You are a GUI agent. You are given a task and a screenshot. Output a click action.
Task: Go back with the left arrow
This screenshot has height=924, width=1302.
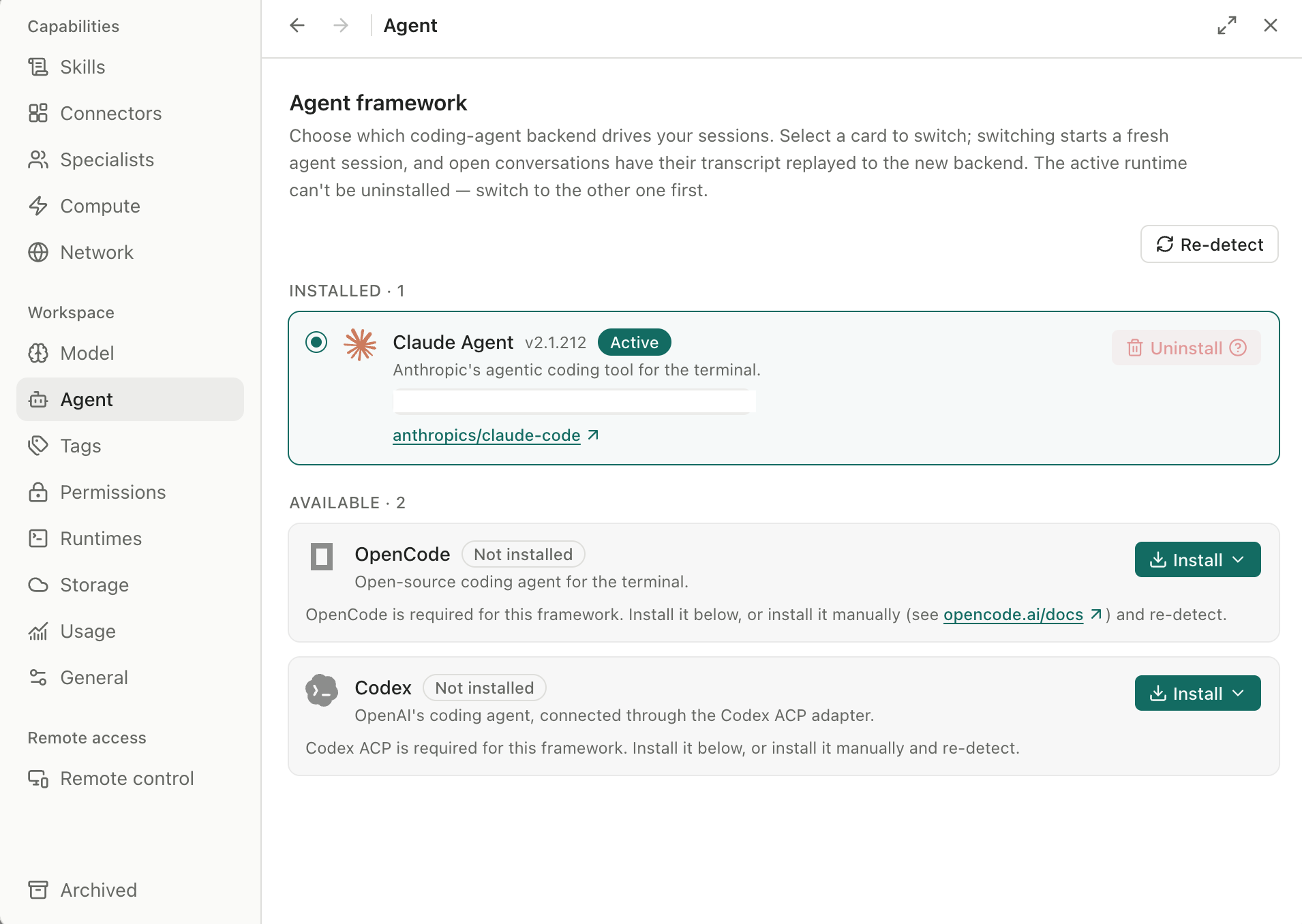pyautogui.click(x=297, y=25)
